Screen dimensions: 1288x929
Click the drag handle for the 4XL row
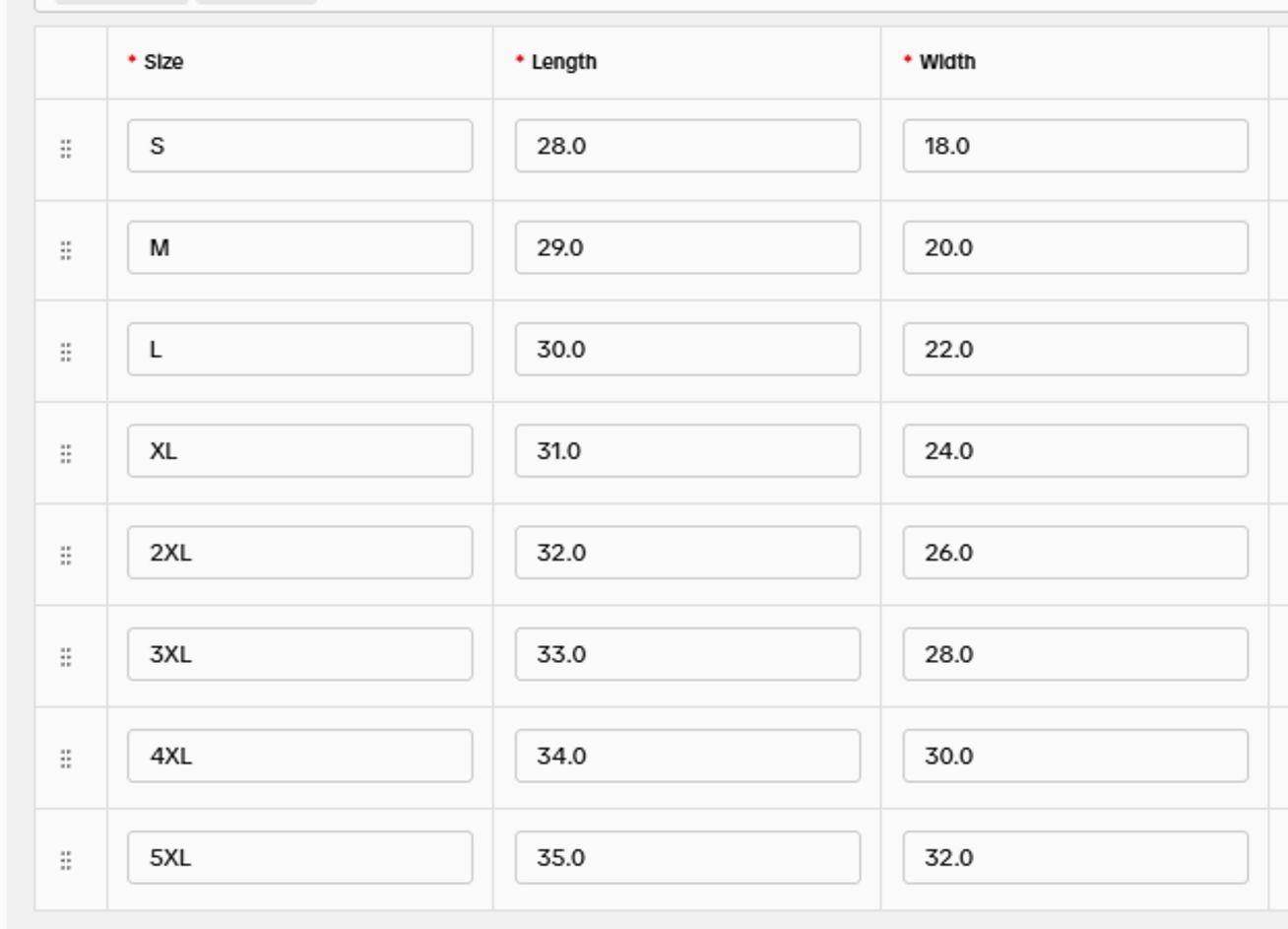coord(66,759)
